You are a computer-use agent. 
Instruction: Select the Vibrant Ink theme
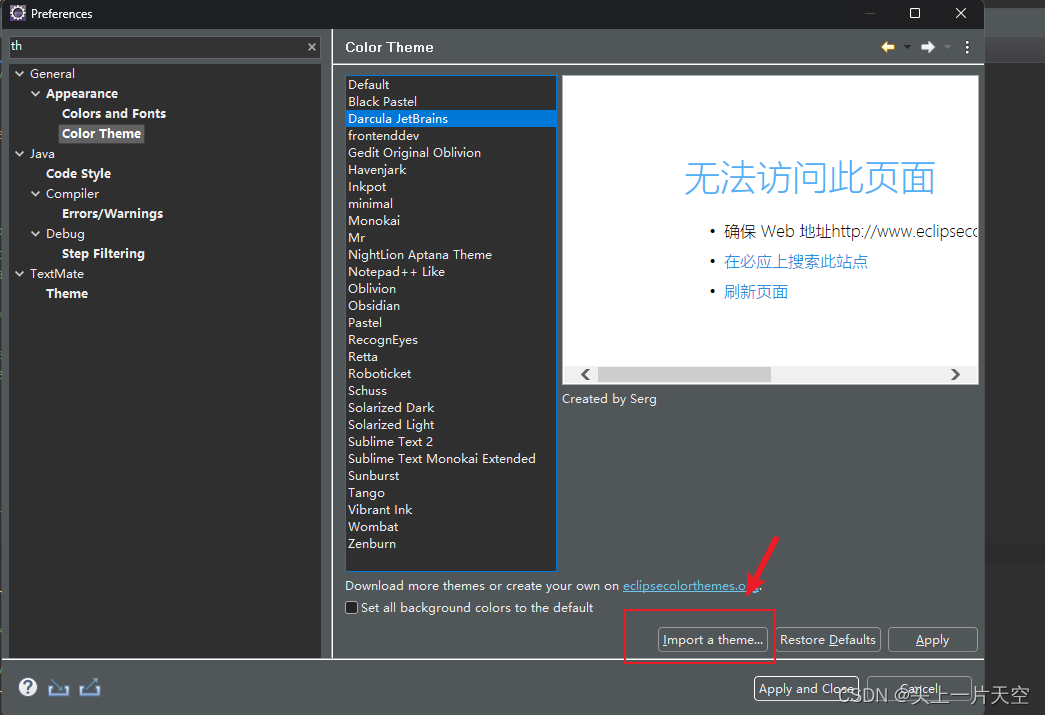451,510
